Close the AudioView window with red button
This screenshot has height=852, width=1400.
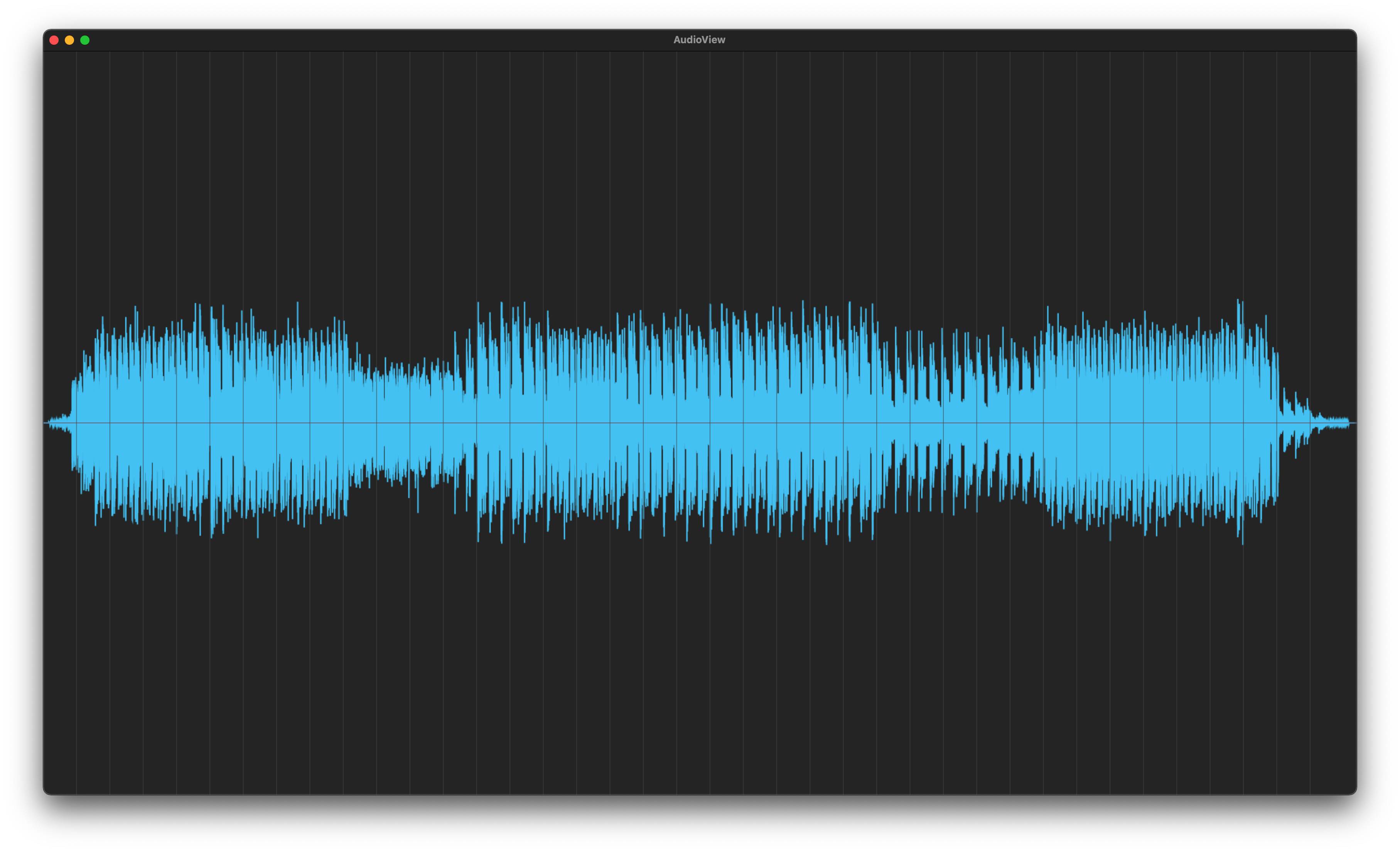(54, 40)
